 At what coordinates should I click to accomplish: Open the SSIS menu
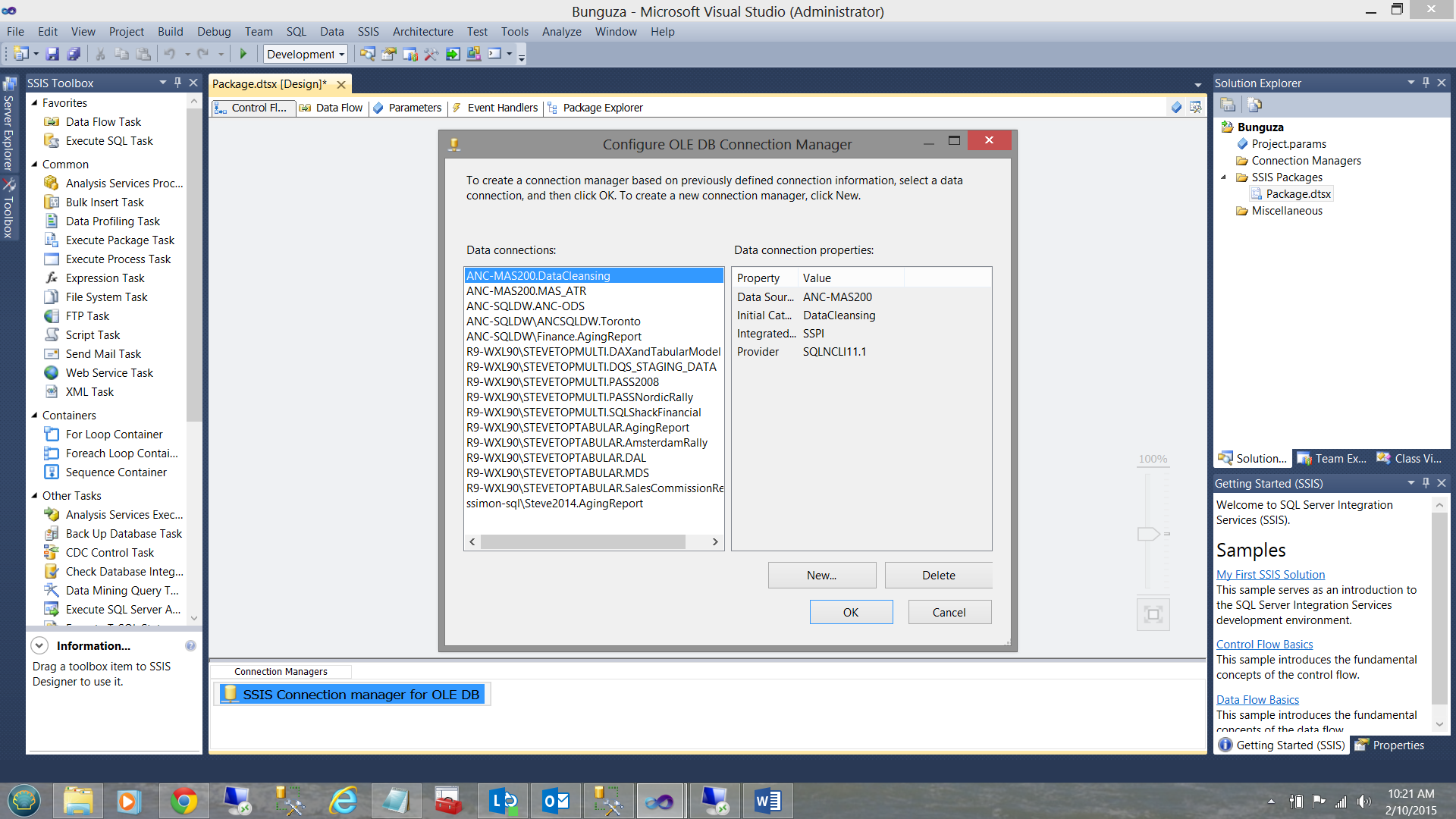(368, 32)
